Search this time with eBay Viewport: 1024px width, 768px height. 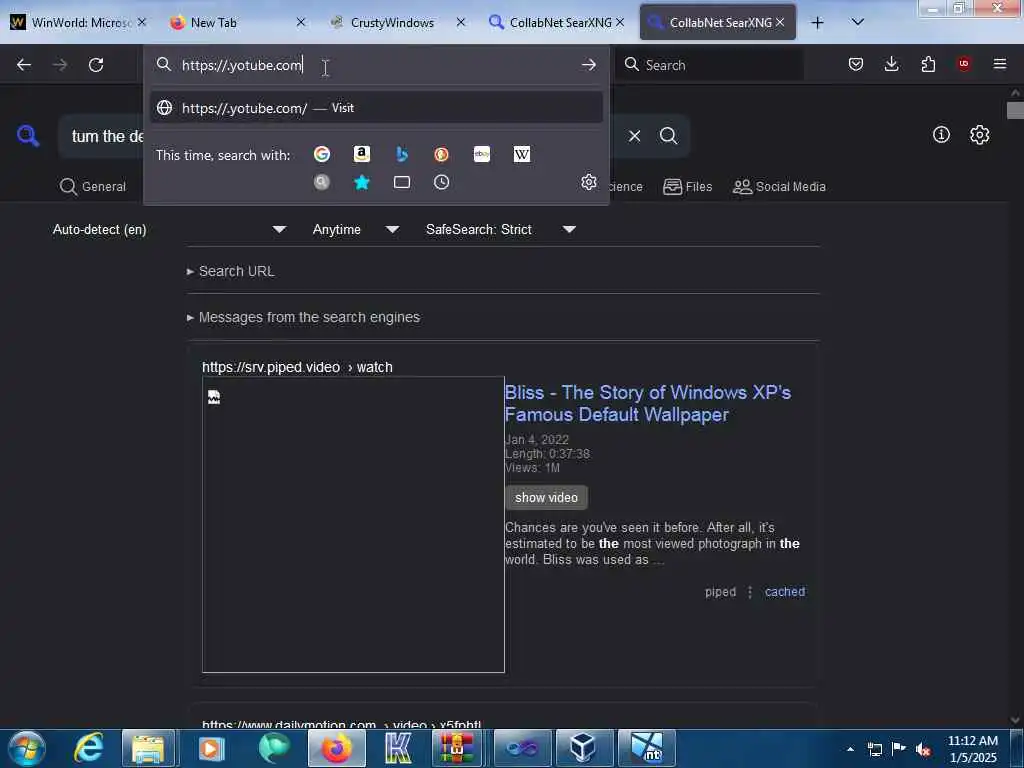482,154
